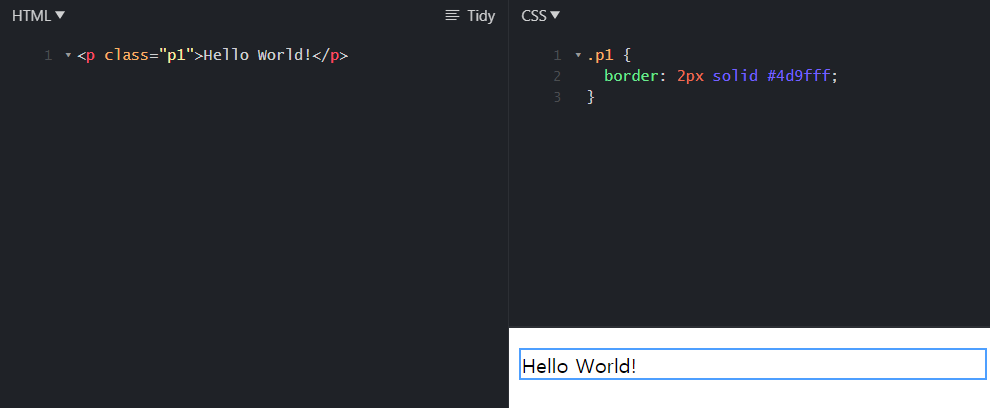Open the HTML panel dropdown
The width and height of the screenshot is (990, 408).
pyautogui.click(x=39, y=16)
